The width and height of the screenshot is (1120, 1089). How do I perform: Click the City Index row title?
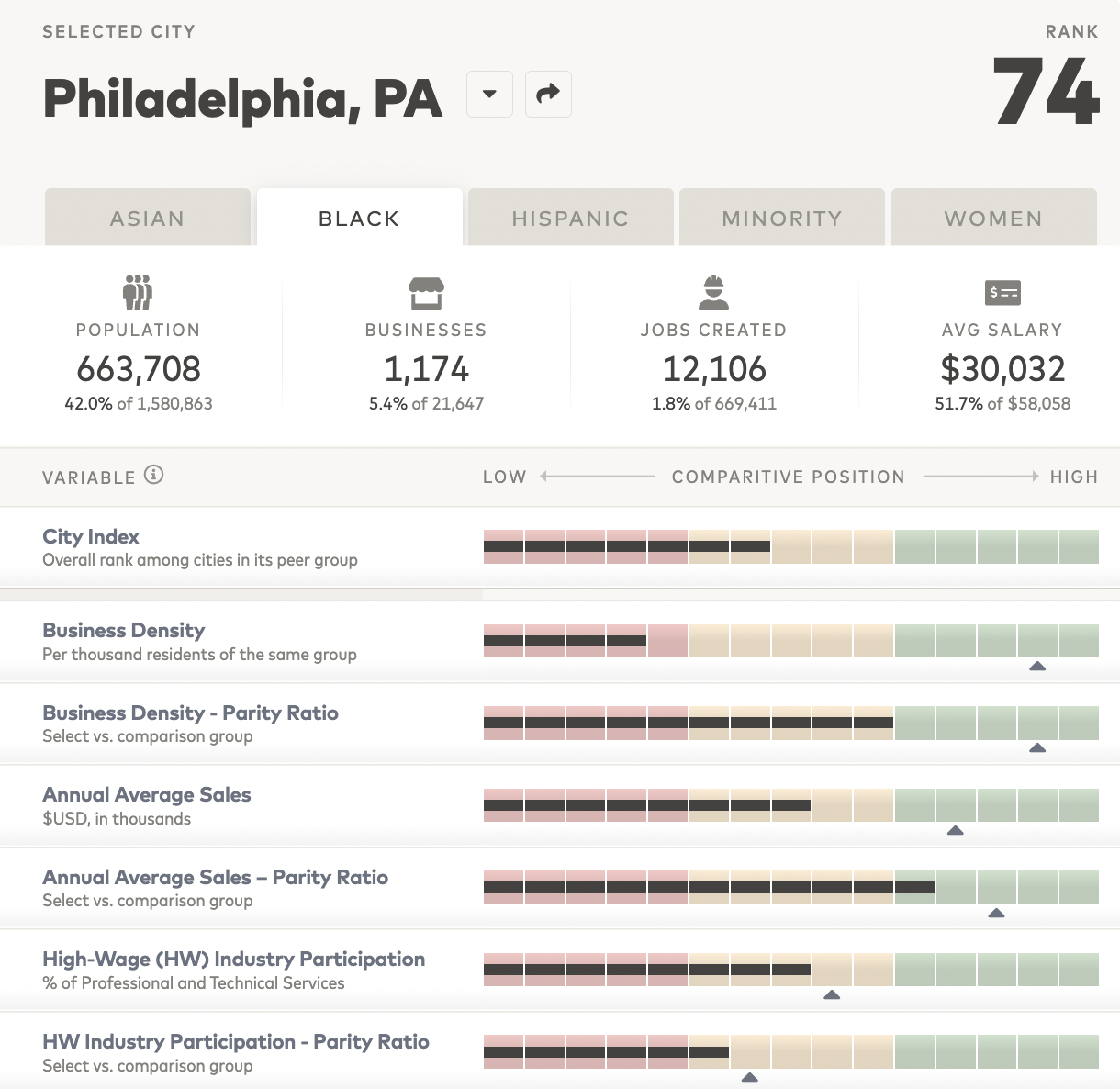click(x=90, y=536)
